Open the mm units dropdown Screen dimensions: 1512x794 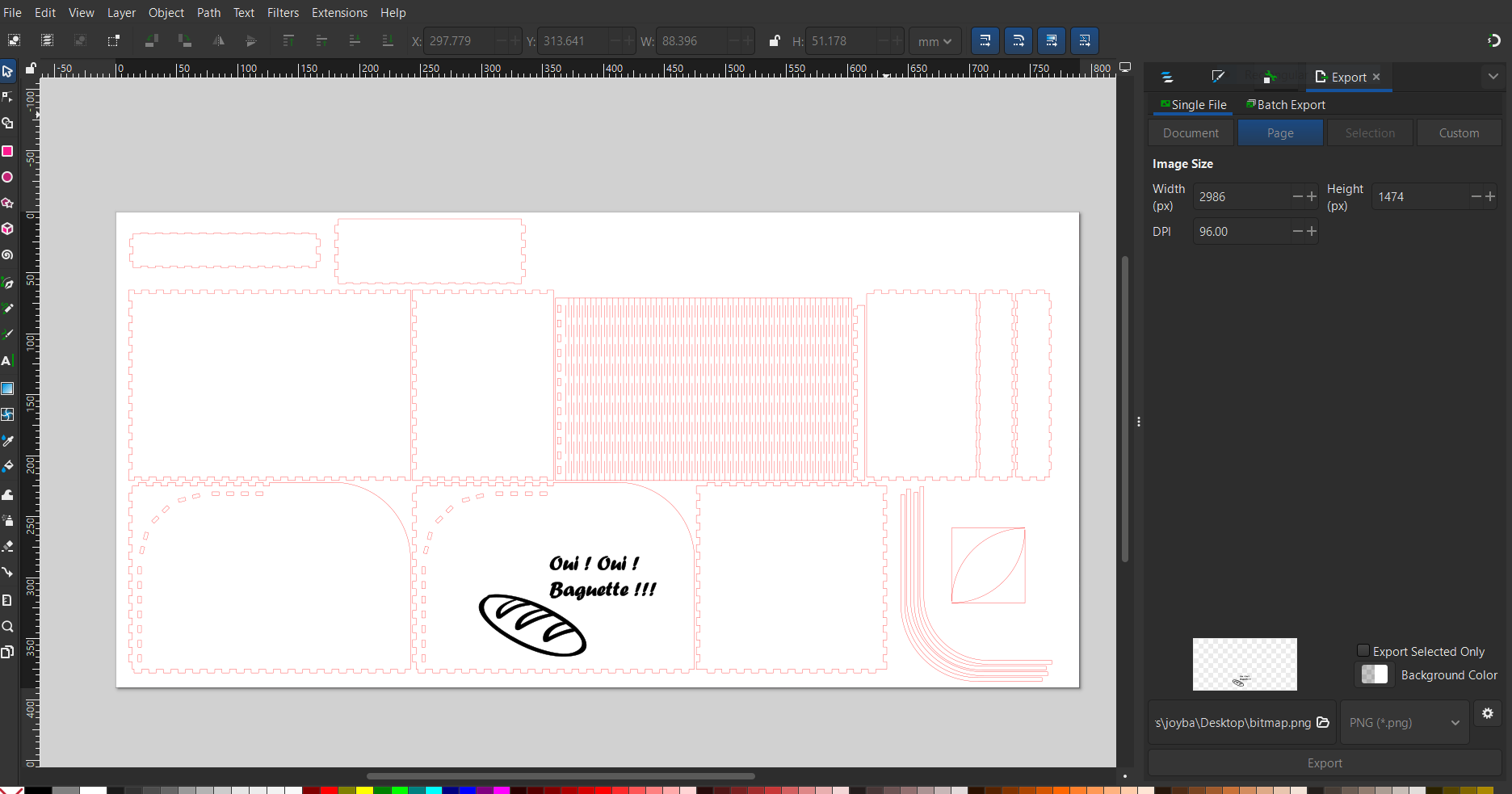pos(934,41)
